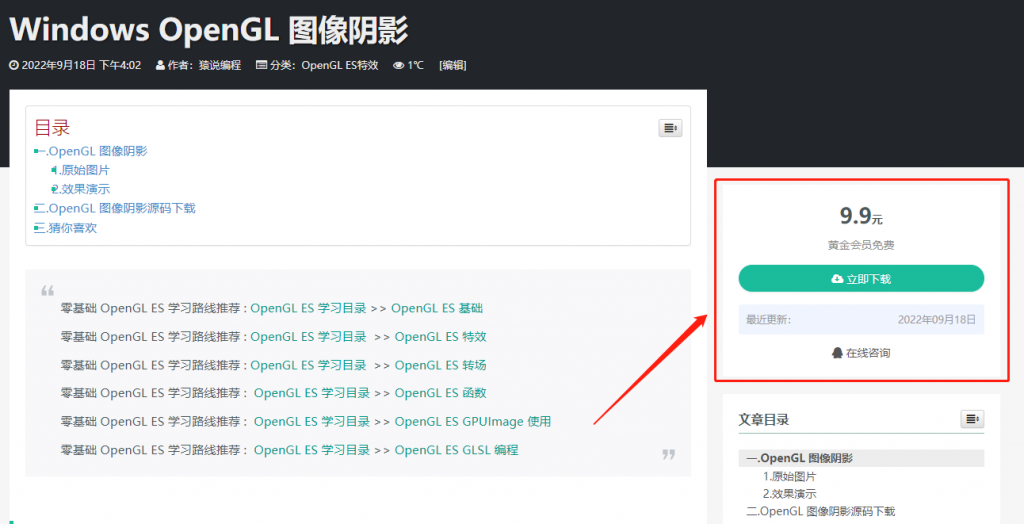Image resolution: width=1024 pixels, height=524 pixels.
Task: Open the OpenGL ES GPUImage 使用 link
Action: [x=473, y=421]
